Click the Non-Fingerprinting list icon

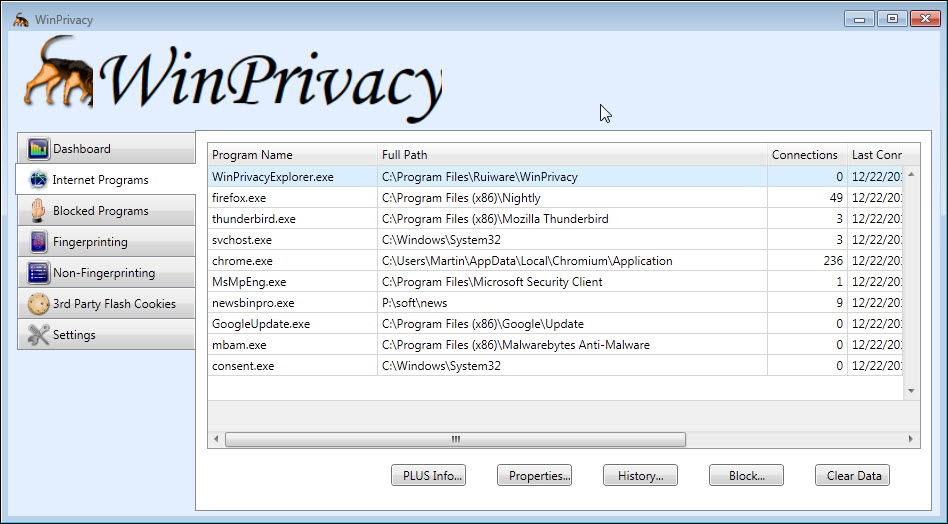pyautogui.click(x=38, y=273)
